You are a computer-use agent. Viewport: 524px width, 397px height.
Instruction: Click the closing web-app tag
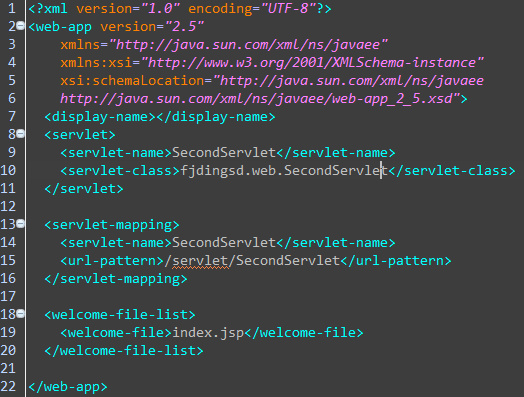pyautogui.click(x=68, y=387)
